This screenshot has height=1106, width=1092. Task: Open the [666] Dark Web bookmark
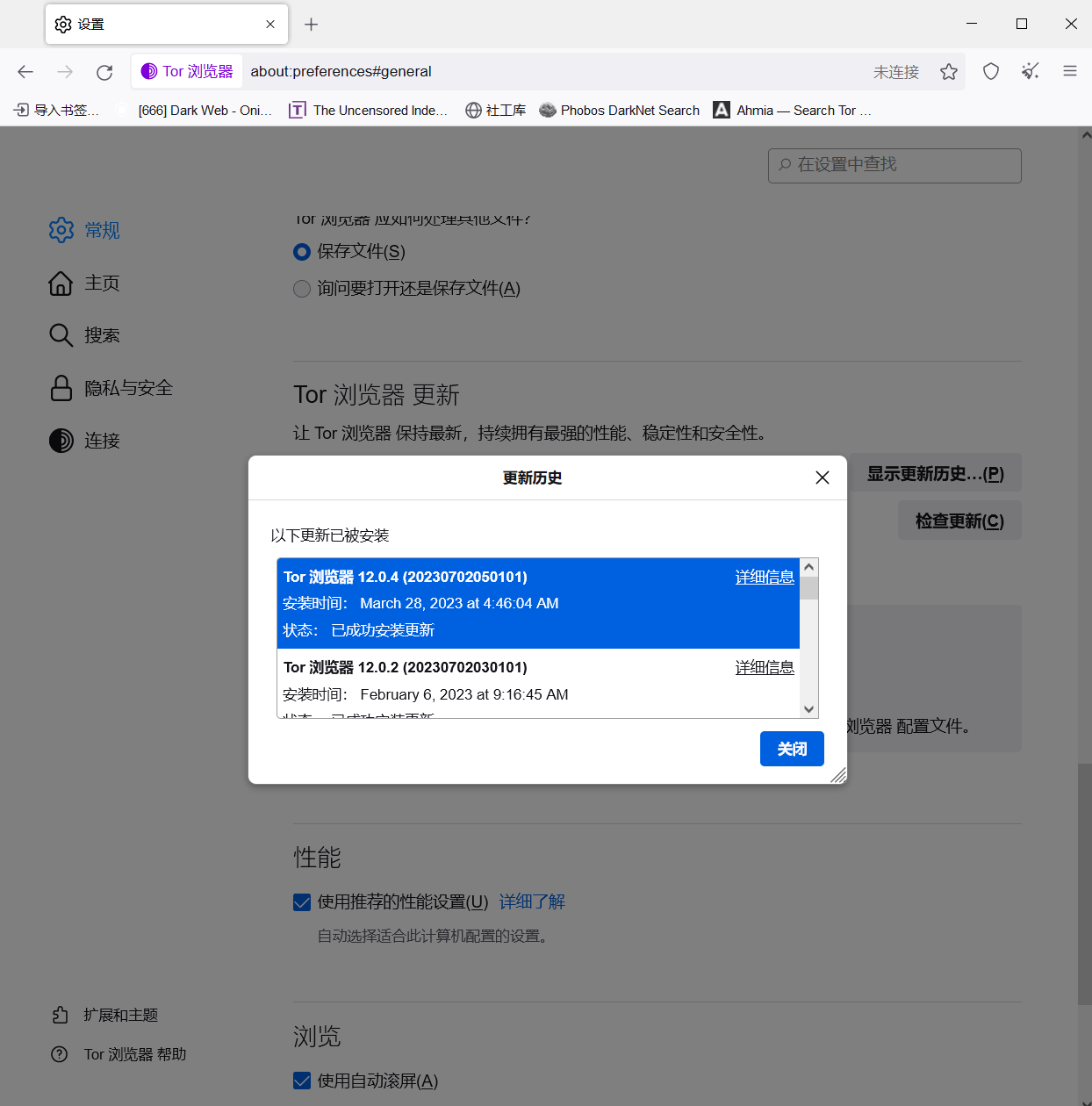[196, 110]
